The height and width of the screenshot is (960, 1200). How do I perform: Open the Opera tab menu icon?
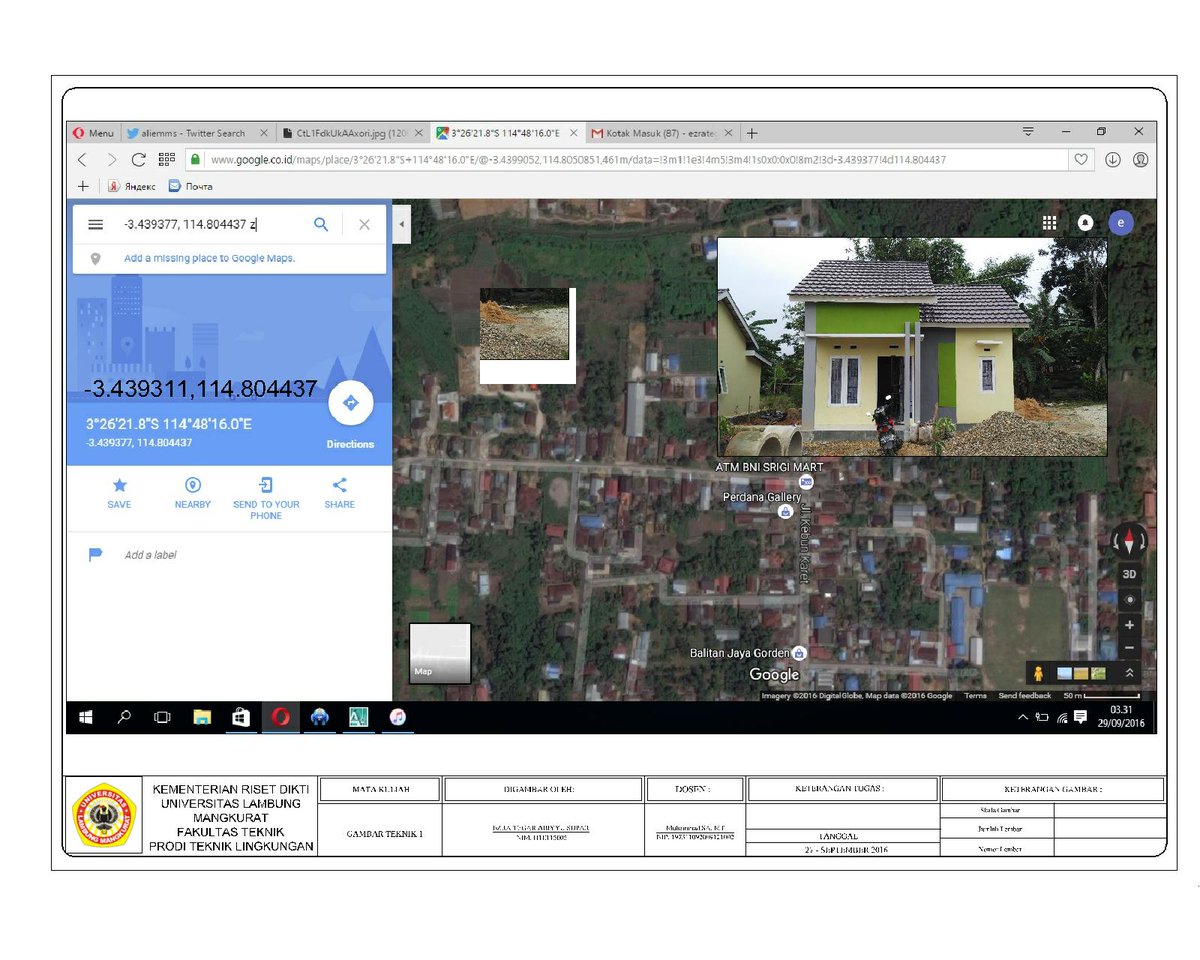click(x=1028, y=132)
